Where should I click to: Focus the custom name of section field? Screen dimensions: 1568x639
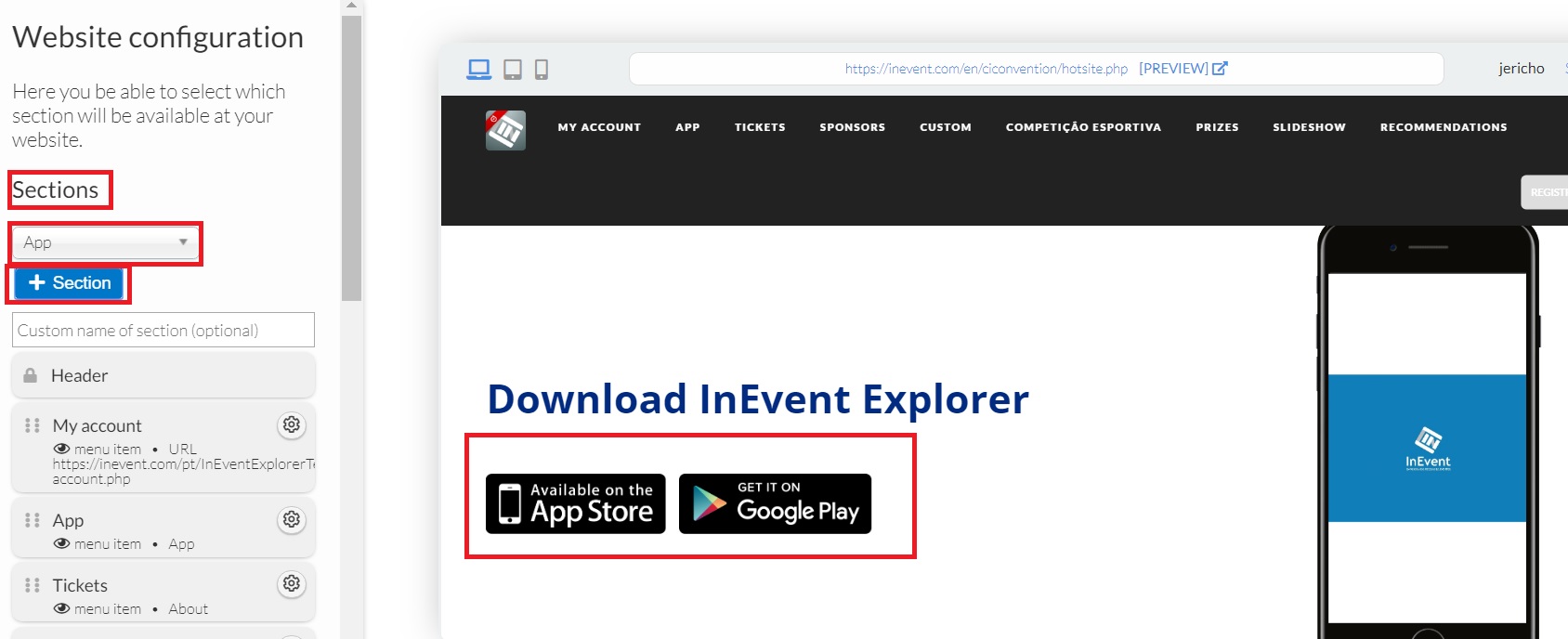(x=163, y=330)
